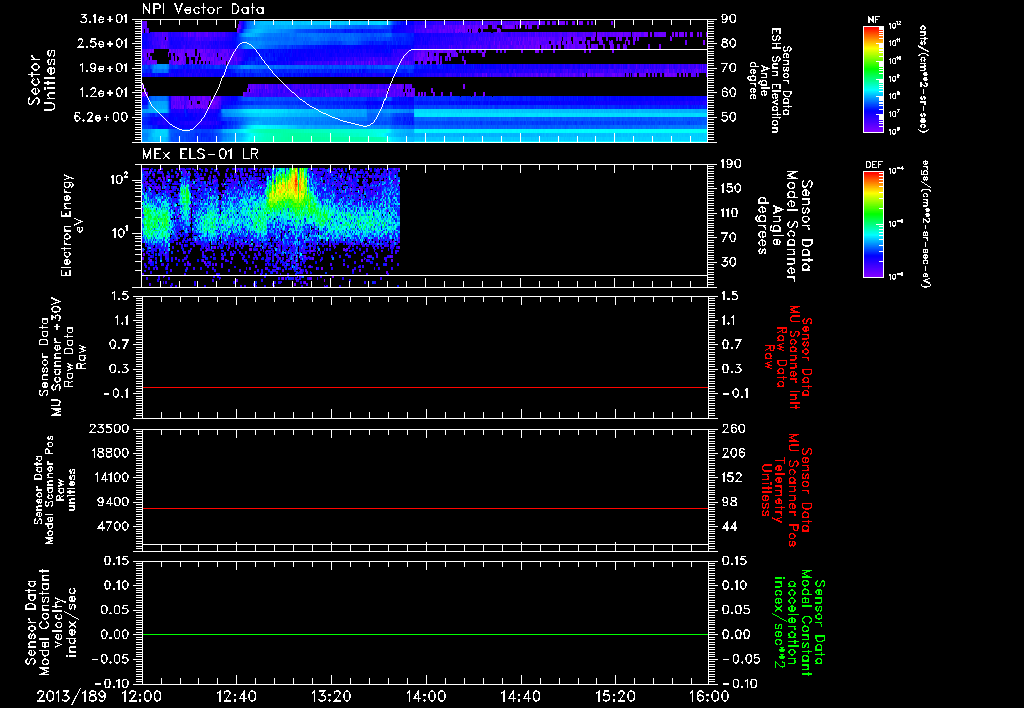Click the NPI Vector Data panel title

point(203,9)
